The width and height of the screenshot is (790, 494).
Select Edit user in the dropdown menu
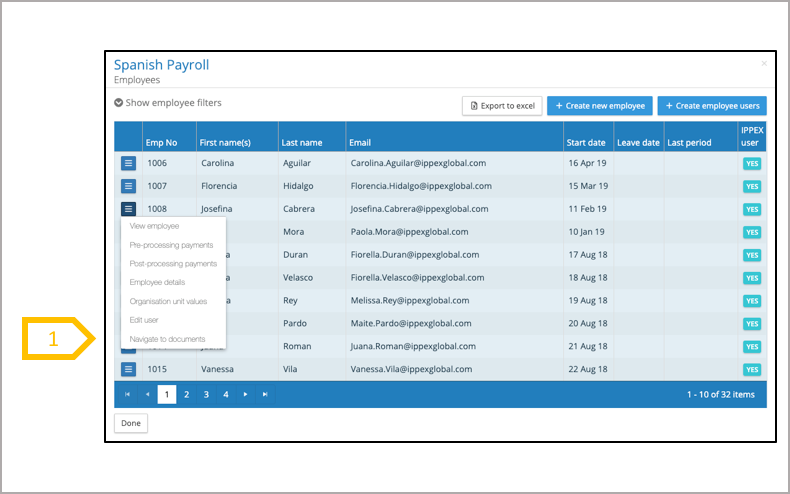[144, 320]
